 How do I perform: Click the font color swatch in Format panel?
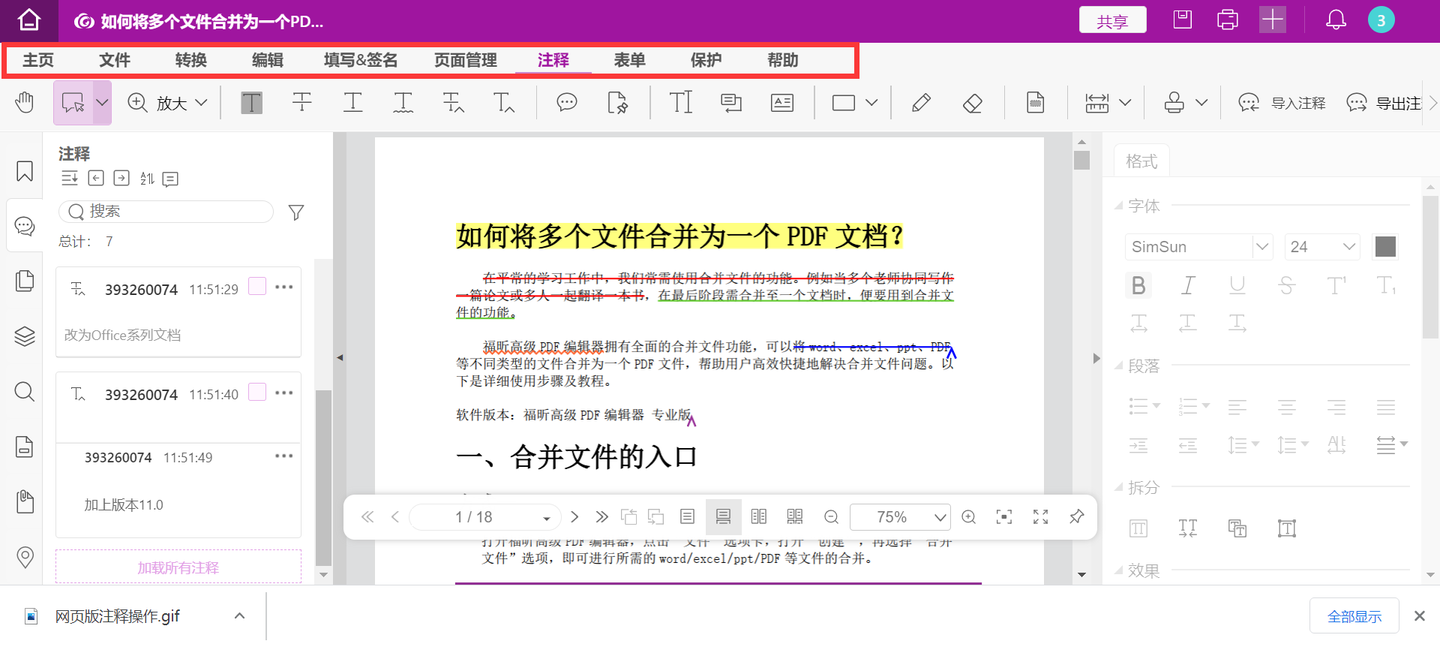pyautogui.click(x=1385, y=246)
